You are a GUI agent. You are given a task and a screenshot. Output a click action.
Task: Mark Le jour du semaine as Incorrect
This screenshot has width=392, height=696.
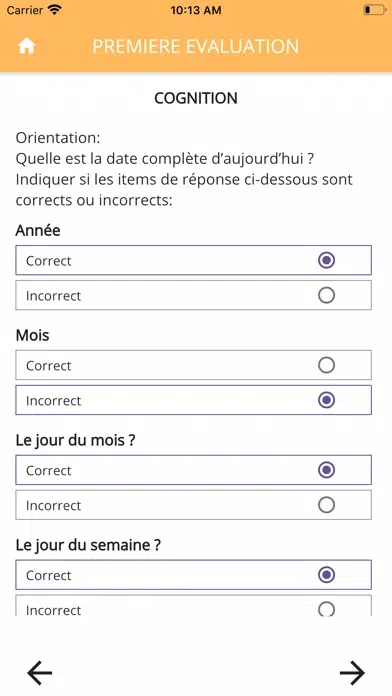coord(326,609)
